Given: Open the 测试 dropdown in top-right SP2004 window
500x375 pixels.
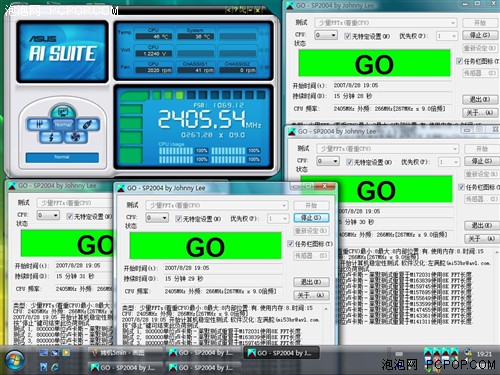Looking at the screenshot, I should pos(386,23).
